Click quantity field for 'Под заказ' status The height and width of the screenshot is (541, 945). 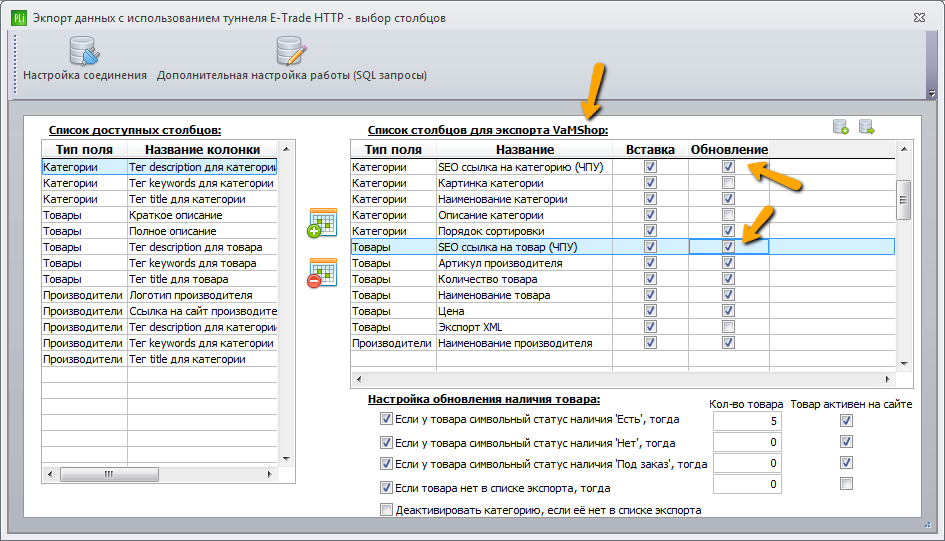(747, 463)
